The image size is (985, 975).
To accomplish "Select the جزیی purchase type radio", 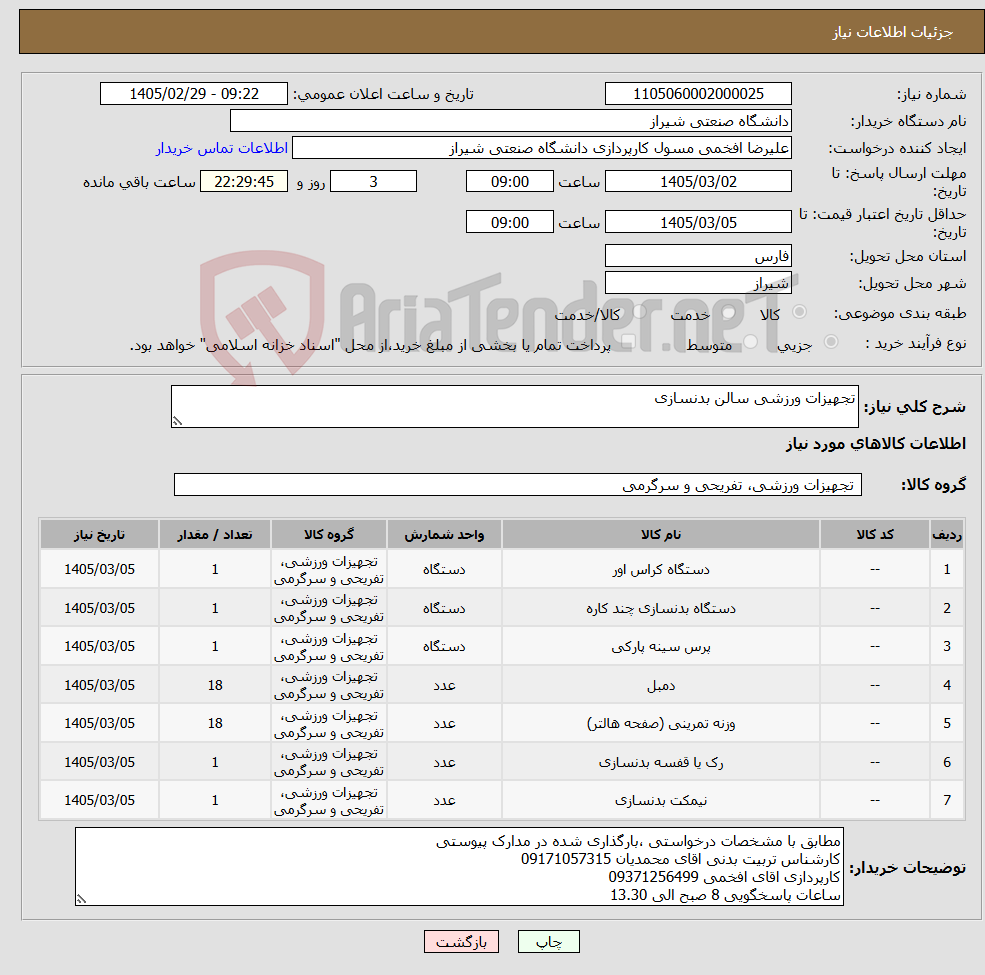I will coord(830,342).
